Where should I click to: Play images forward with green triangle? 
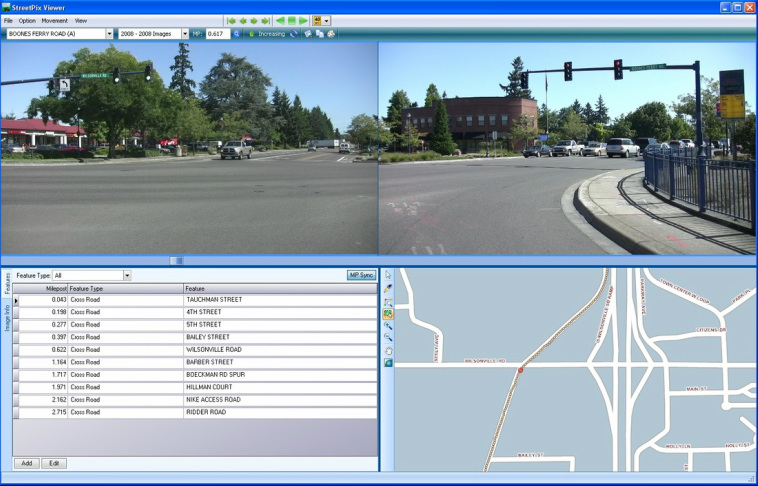[303, 21]
